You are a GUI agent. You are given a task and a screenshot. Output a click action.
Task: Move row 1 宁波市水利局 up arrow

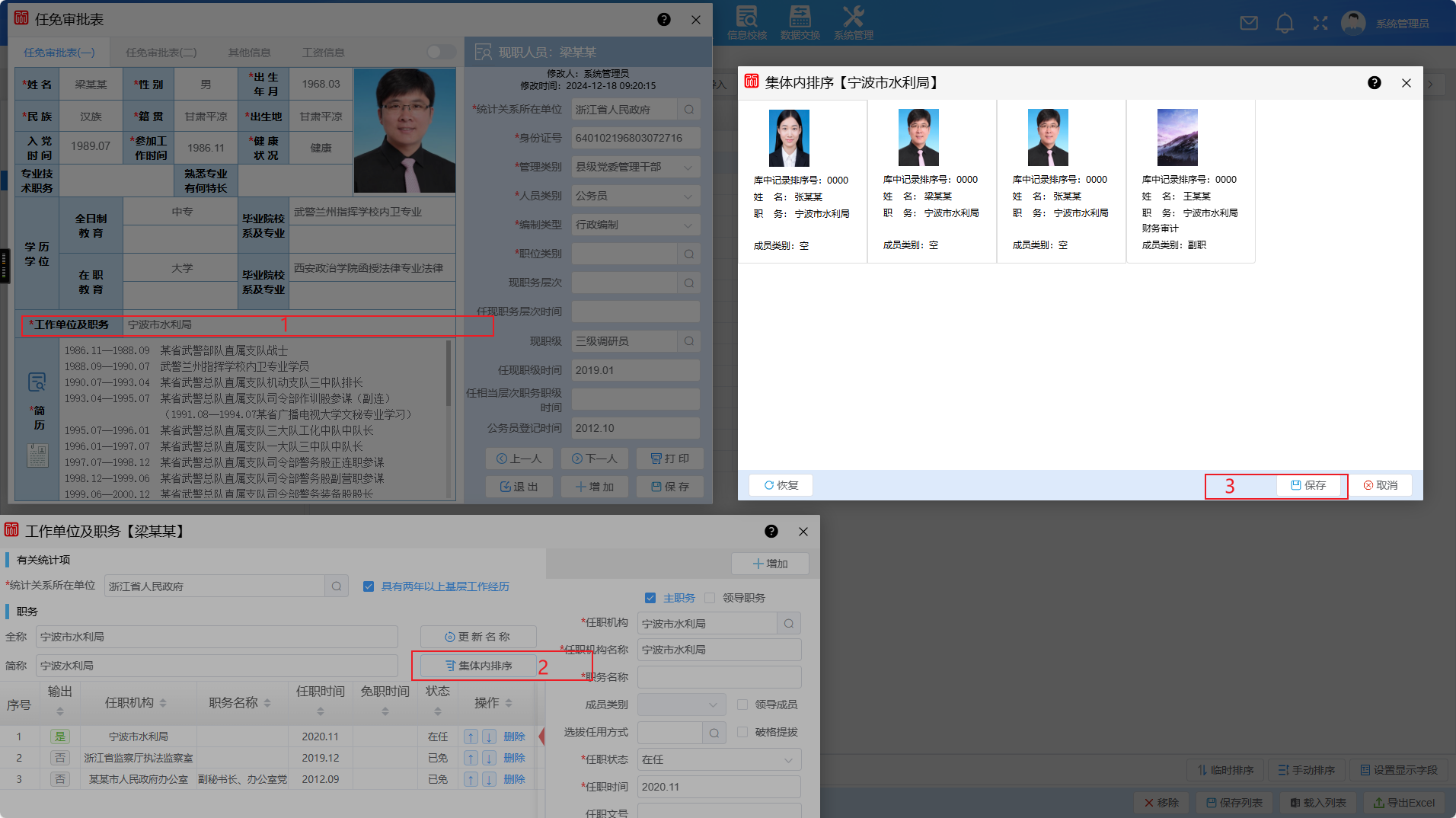(471, 737)
